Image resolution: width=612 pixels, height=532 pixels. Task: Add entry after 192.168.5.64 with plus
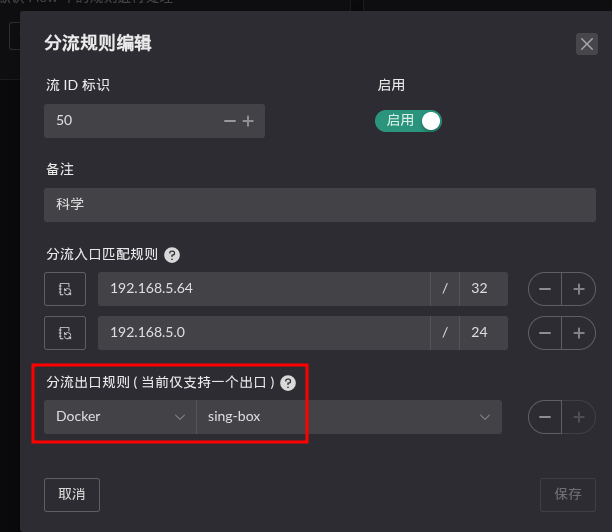[579, 289]
